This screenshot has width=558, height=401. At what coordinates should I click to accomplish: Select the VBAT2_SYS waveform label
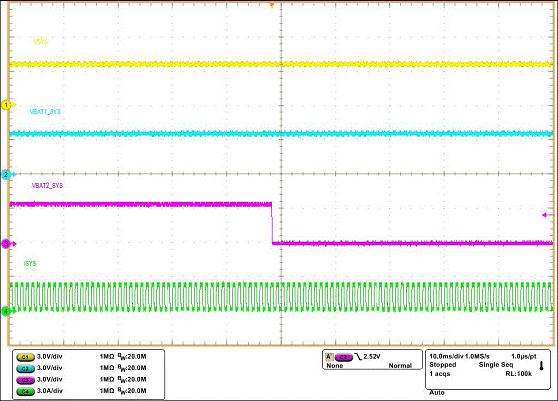47,186
